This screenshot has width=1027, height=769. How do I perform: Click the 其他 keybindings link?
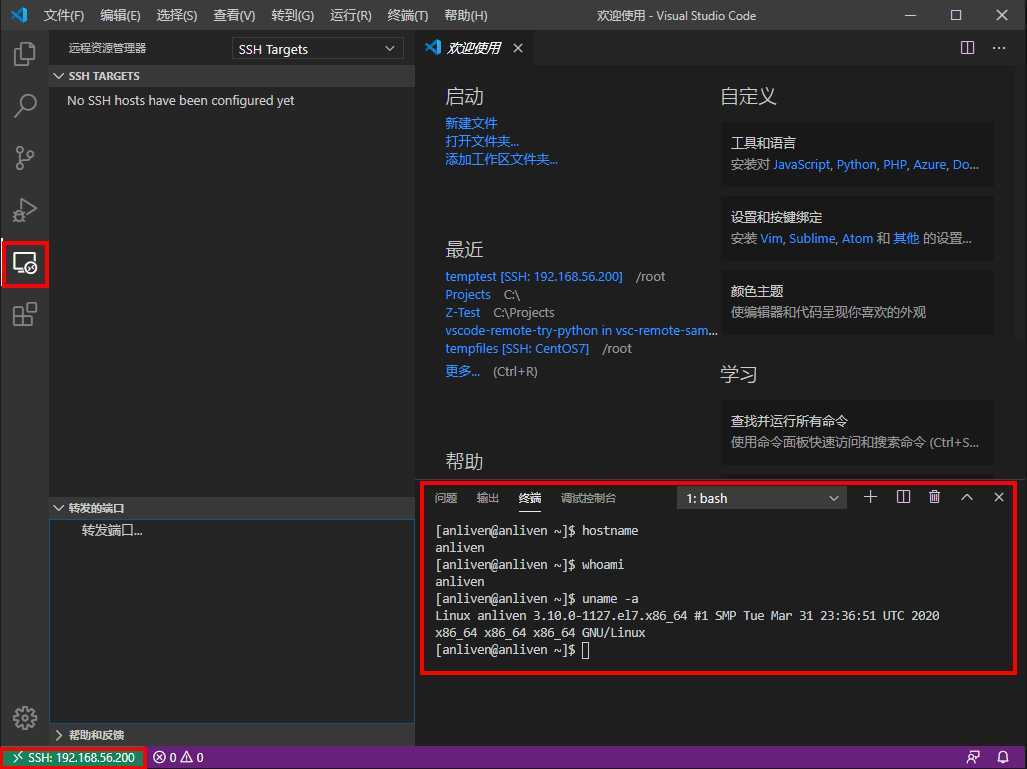[906, 238]
